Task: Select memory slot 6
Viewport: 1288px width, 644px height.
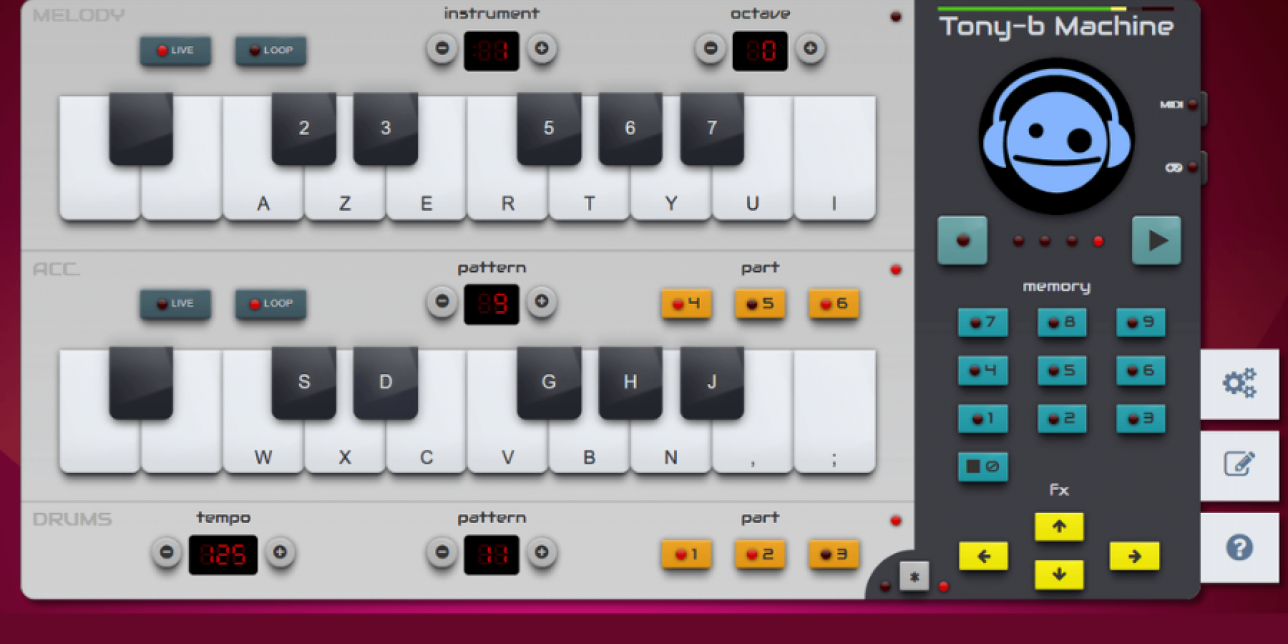Action: pyautogui.click(x=1141, y=370)
